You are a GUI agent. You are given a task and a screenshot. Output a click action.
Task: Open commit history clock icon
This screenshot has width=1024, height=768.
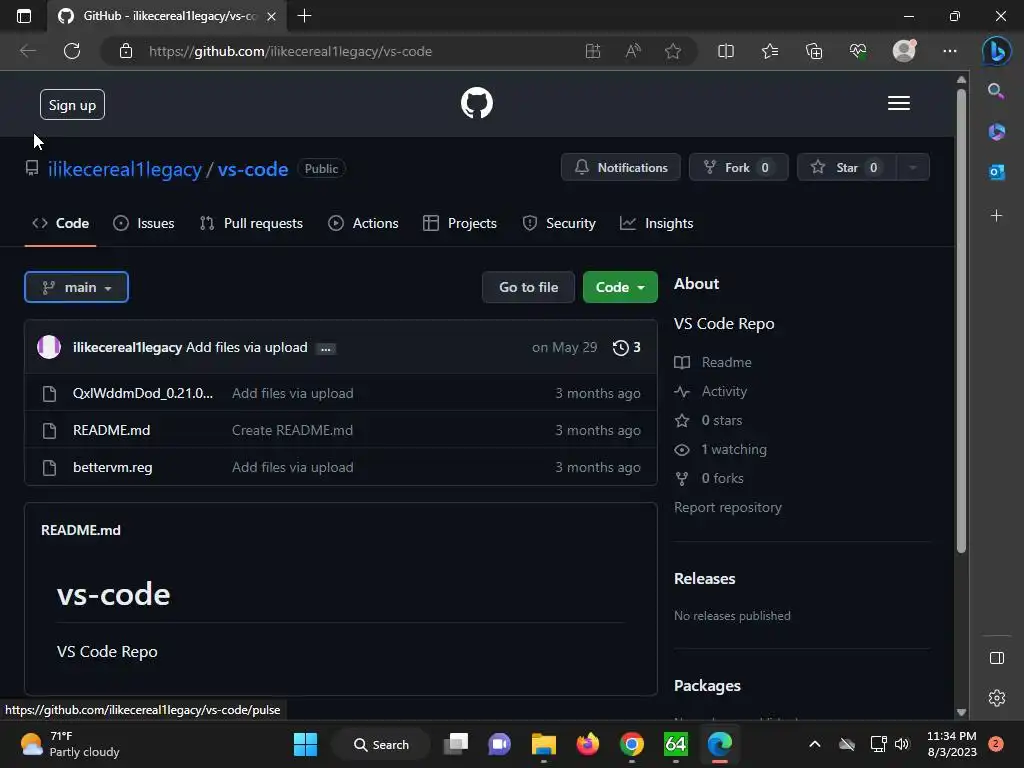click(x=620, y=347)
